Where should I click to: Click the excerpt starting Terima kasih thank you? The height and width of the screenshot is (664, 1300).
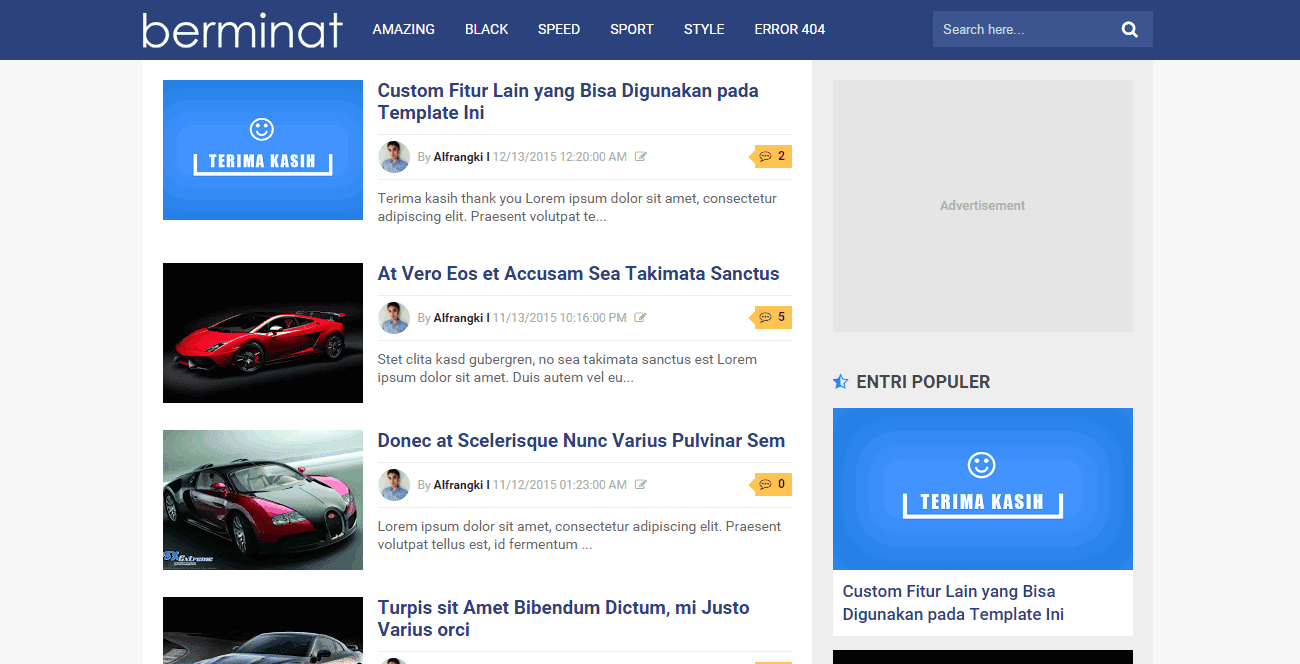point(577,208)
